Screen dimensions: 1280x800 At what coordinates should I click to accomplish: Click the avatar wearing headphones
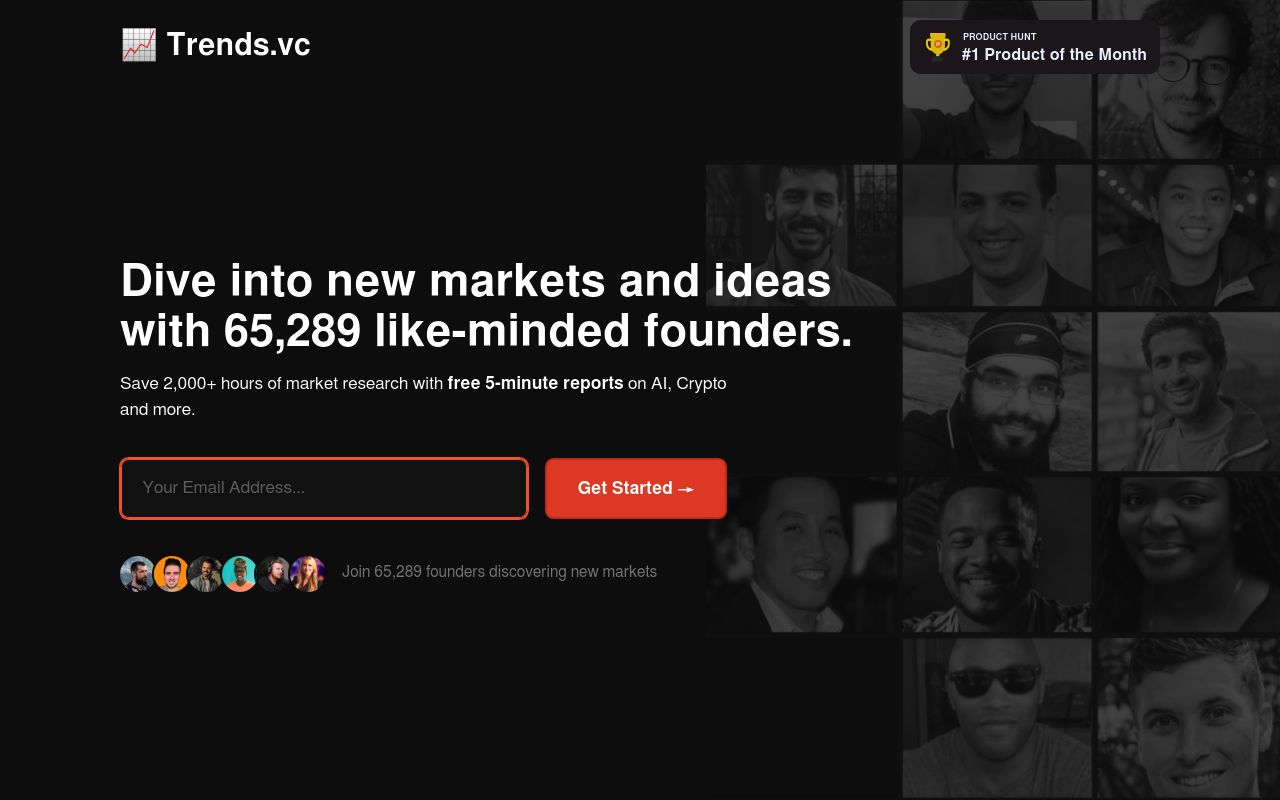(x=274, y=574)
